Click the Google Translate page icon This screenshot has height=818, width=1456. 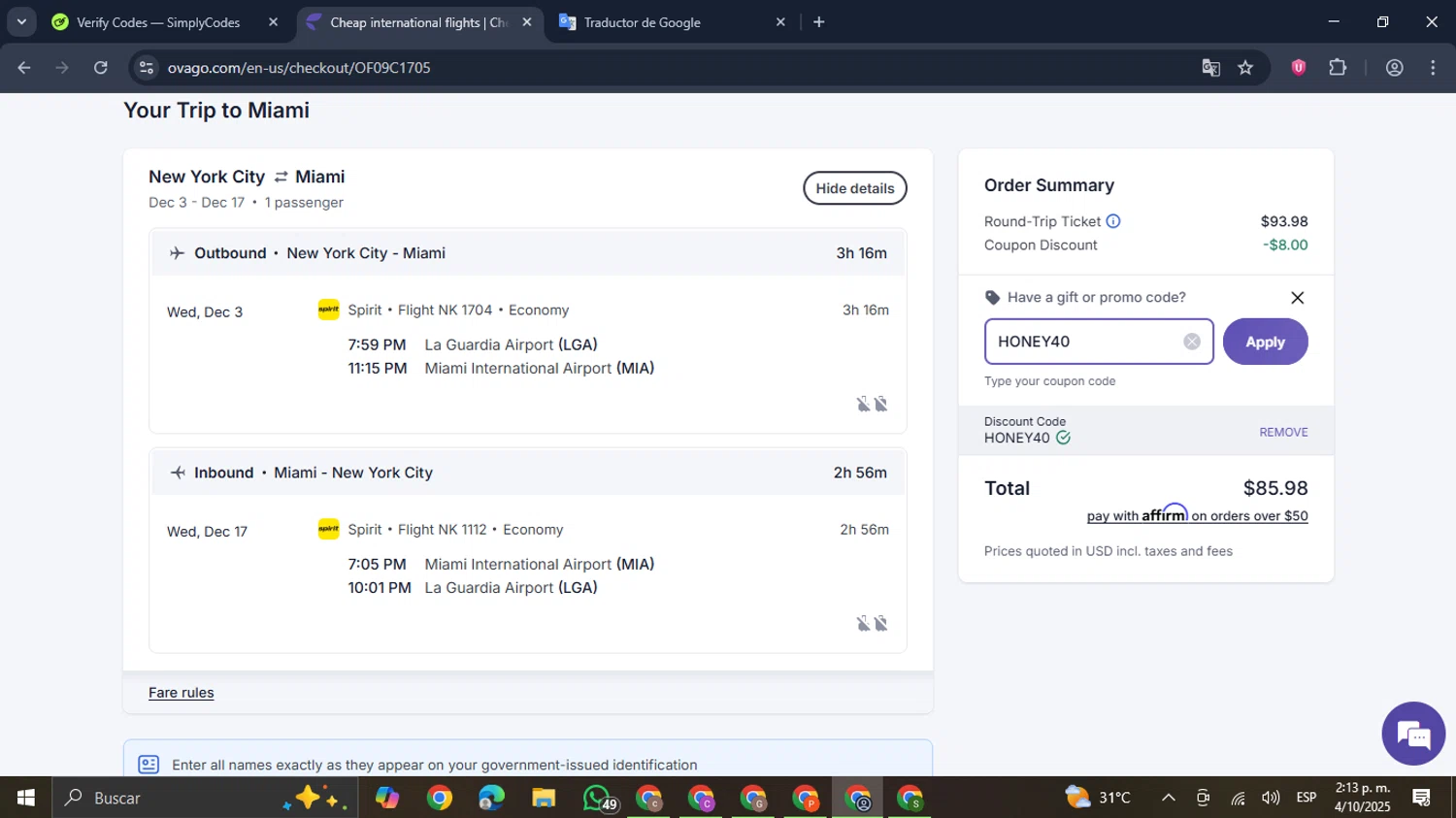(x=1210, y=68)
